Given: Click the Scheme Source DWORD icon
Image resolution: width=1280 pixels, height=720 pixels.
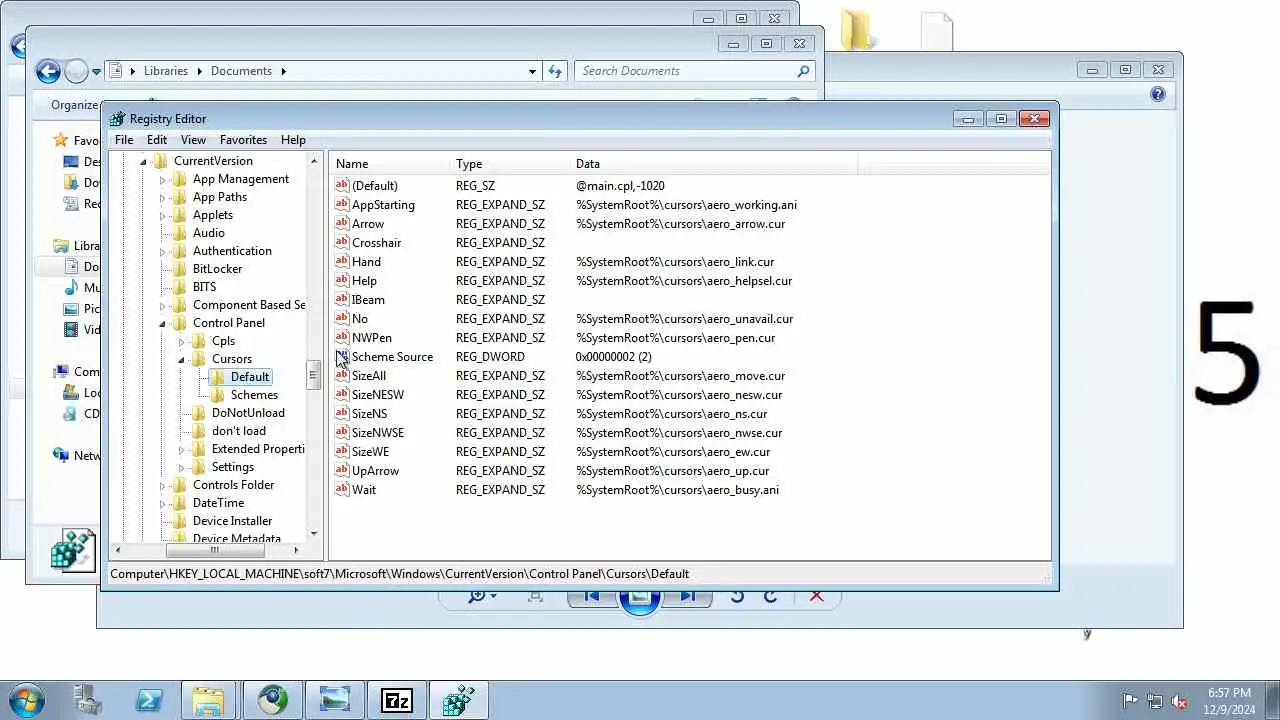Looking at the screenshot, I should (342, 357).
